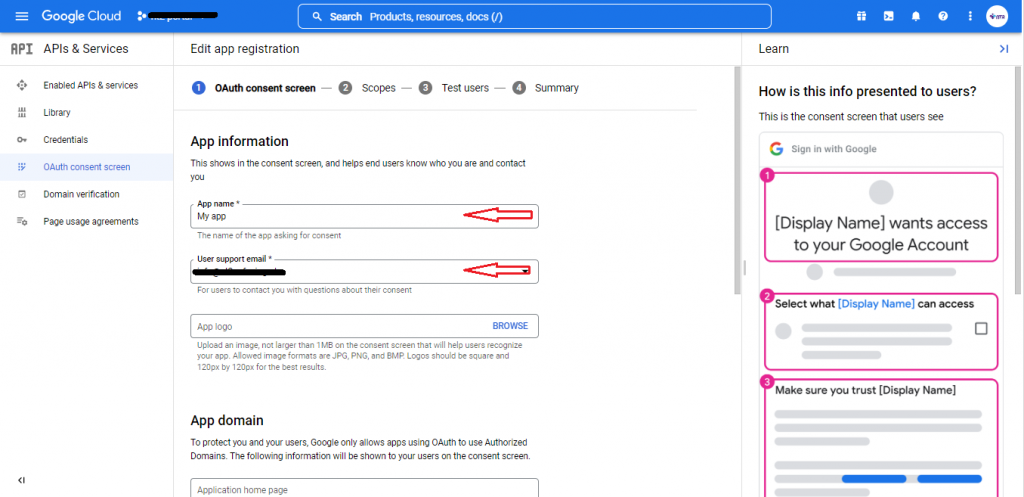Open the help question mark icon
The image size is (1024, 497).
[x=943, y=16]
